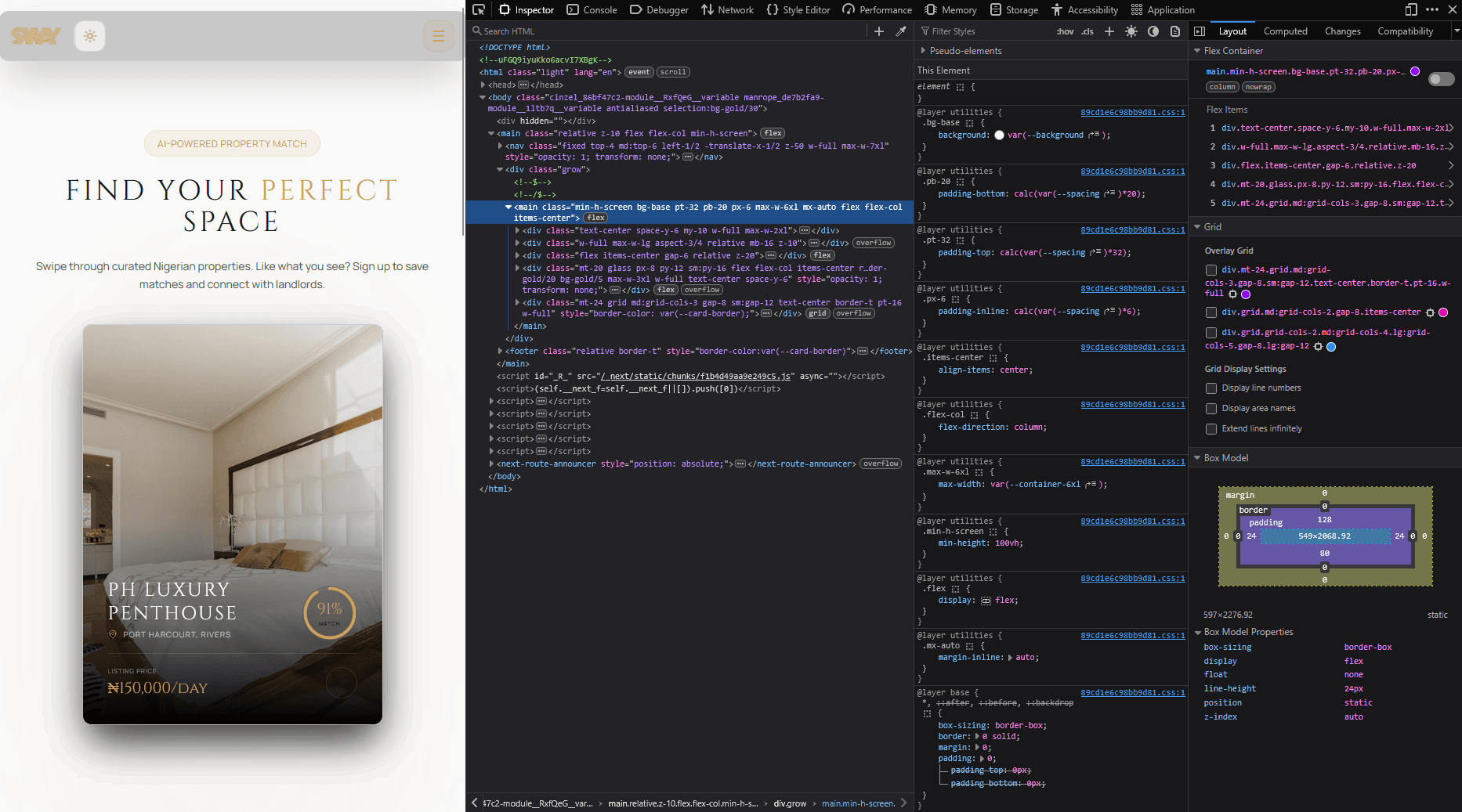Image resolution: width=1462 pixels, height=812 pixels.
Task: Toggle the grid badge on the mt-24 div
Action: pyautogui.click(x=817, y=313)
